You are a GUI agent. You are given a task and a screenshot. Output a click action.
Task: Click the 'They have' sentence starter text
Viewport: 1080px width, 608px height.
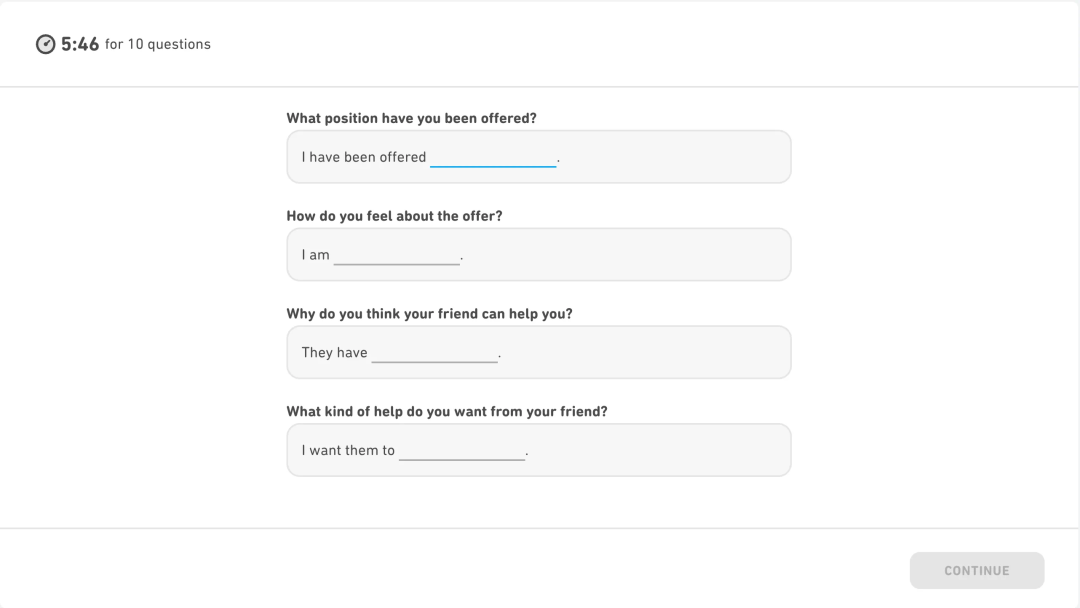334,352
